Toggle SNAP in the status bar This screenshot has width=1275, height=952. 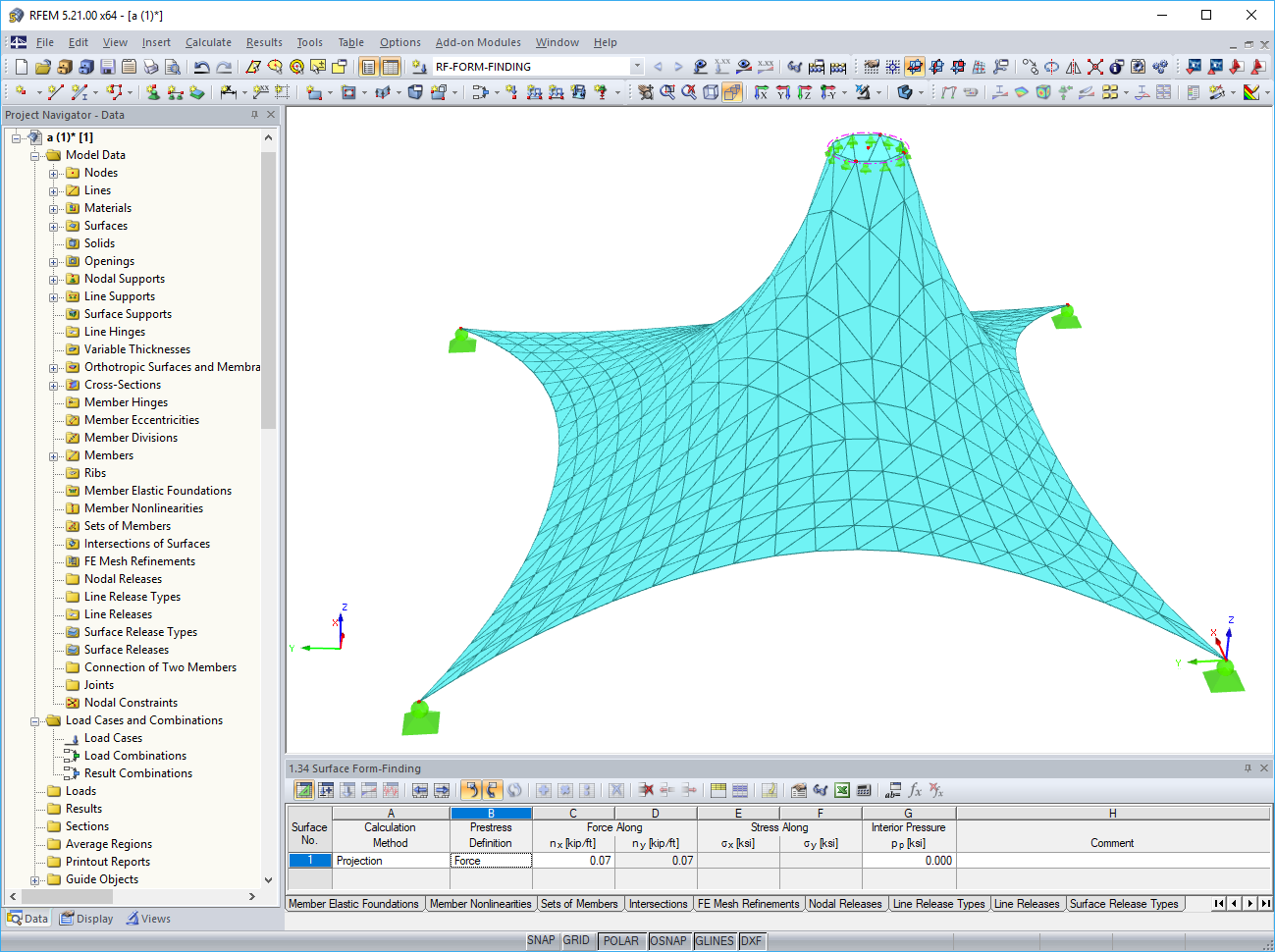(x=541, y=940)
